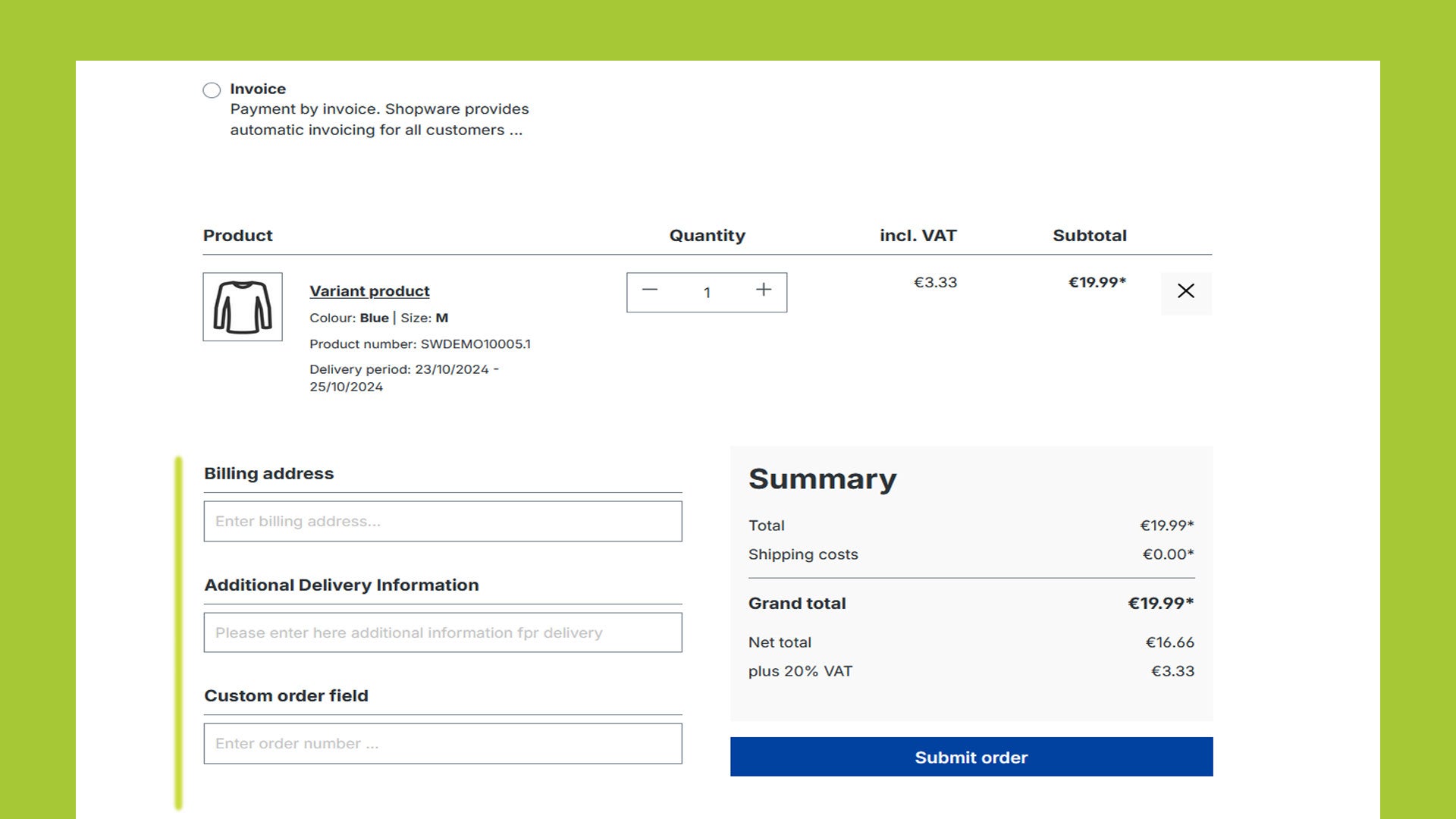Select the Invoice payment radio button
The height and width of the screenshot is (819, 1456).
[212, 90]
